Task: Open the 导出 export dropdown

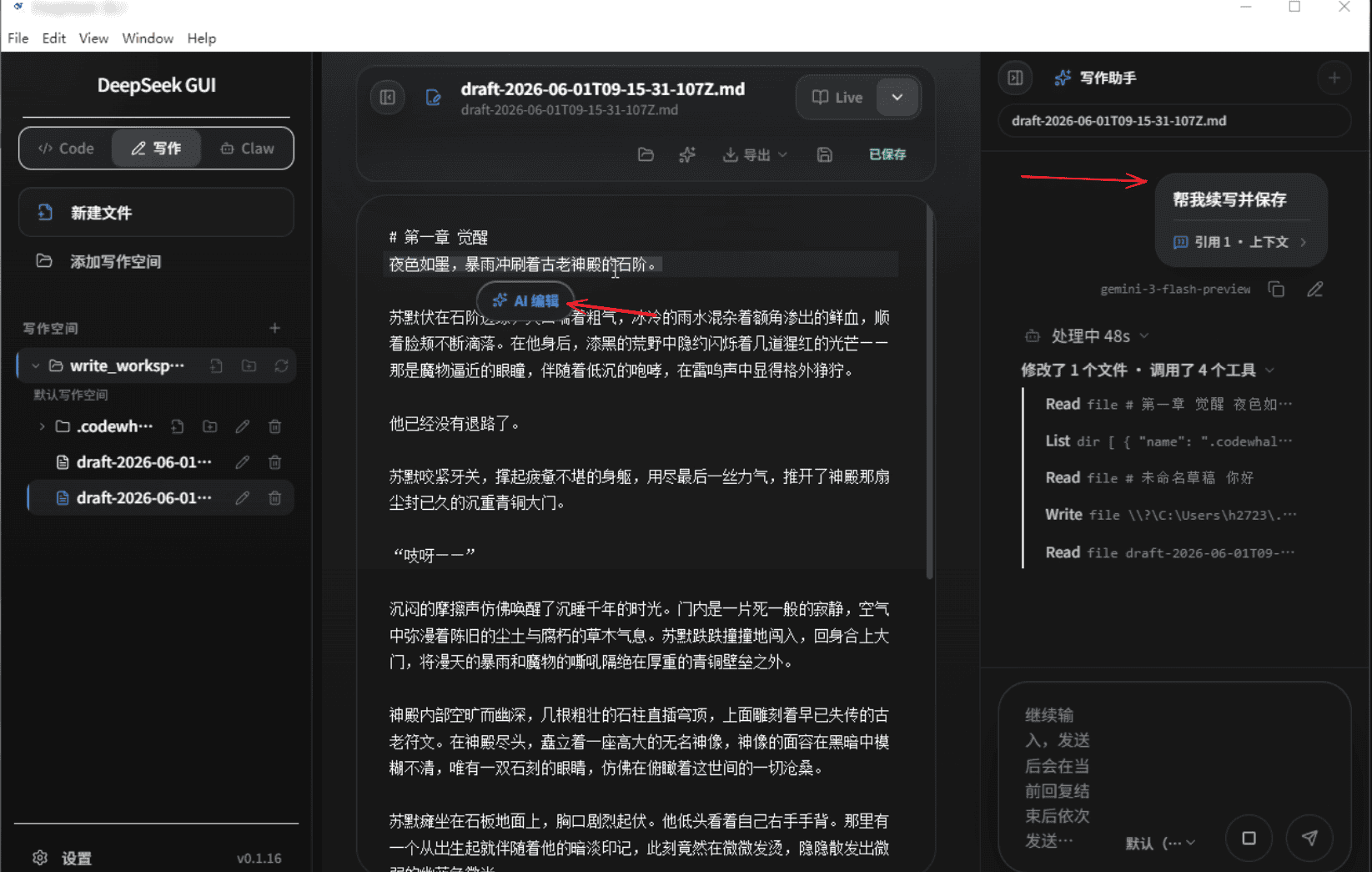Action: [755, 154]
